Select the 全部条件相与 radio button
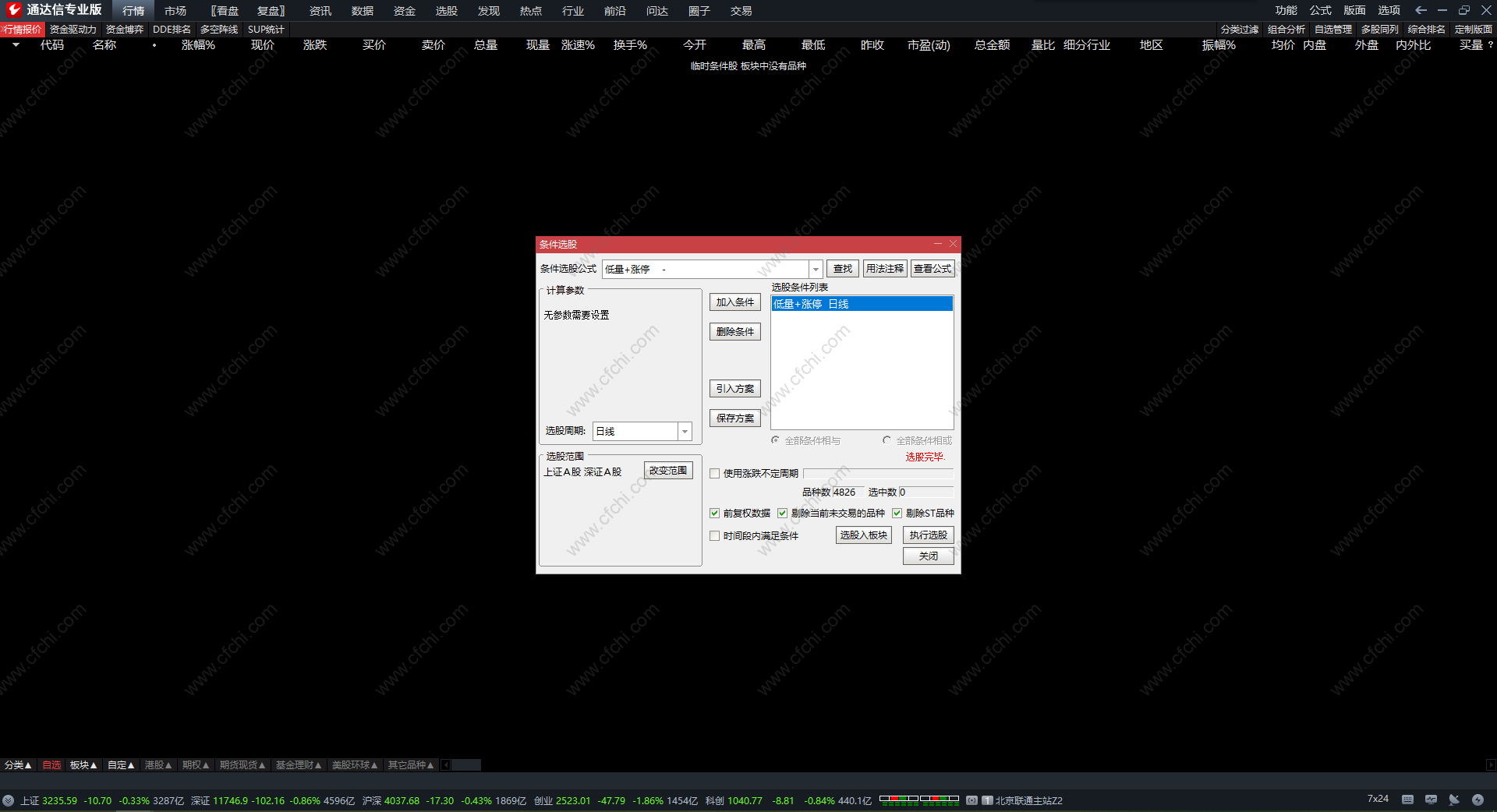The height and width of the screenshot is (812, 1497). [x=776, y=440]
